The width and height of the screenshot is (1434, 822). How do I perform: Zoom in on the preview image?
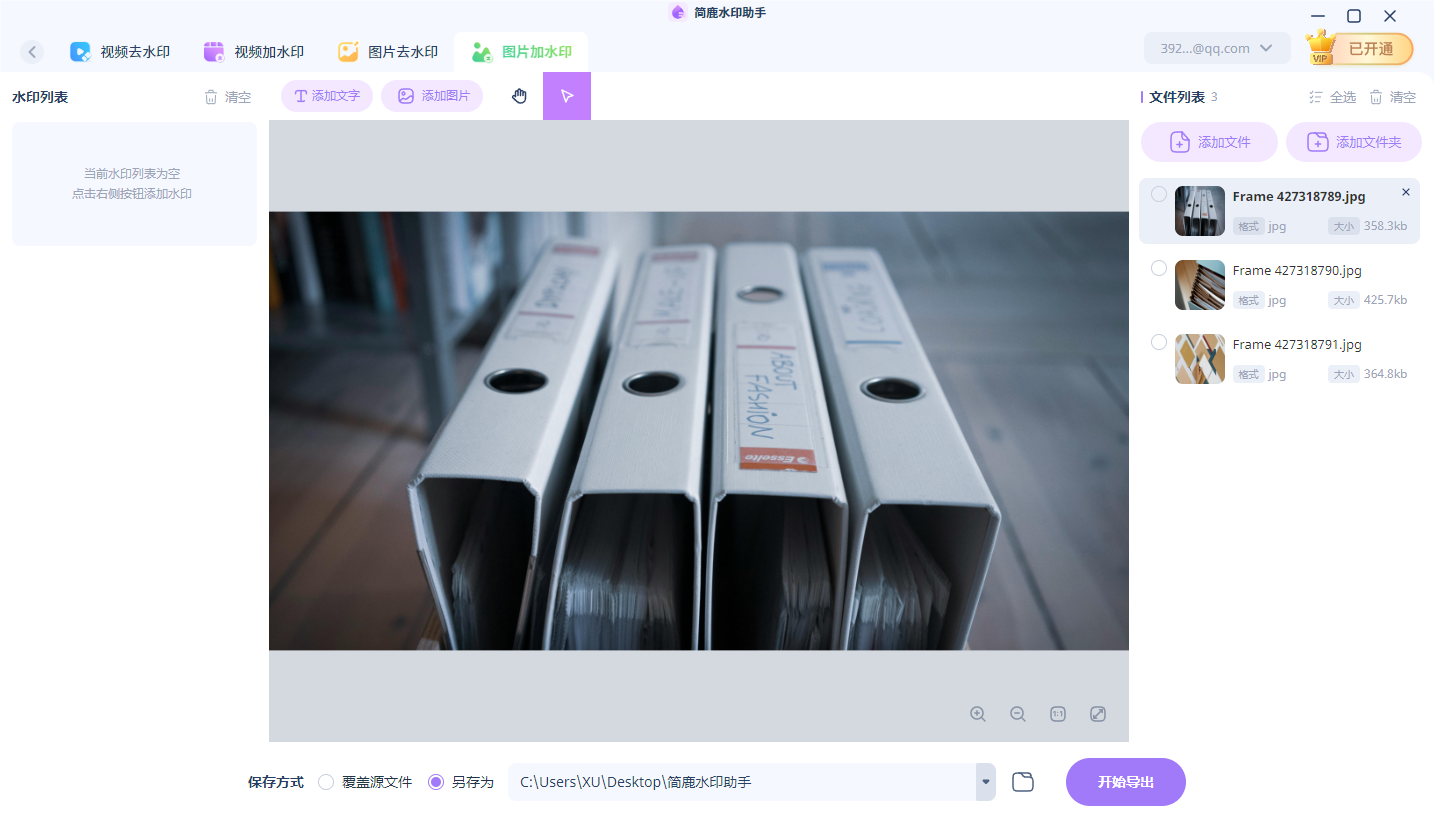pos(977,713)
